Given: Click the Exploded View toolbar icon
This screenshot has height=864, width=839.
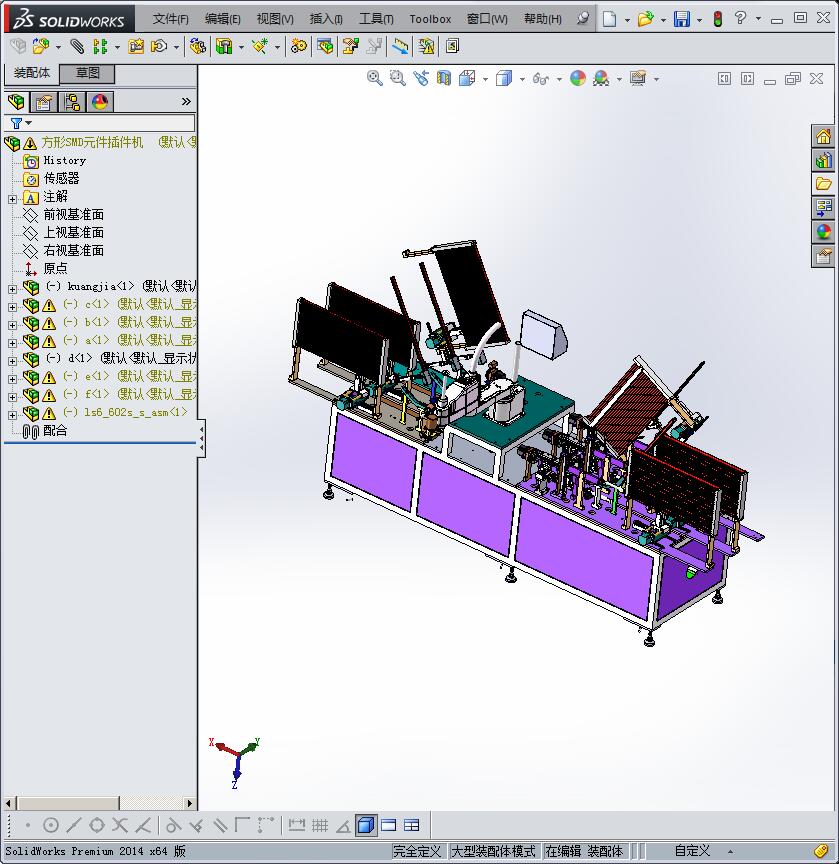Looking at the screenshot, I should (350, 46).
